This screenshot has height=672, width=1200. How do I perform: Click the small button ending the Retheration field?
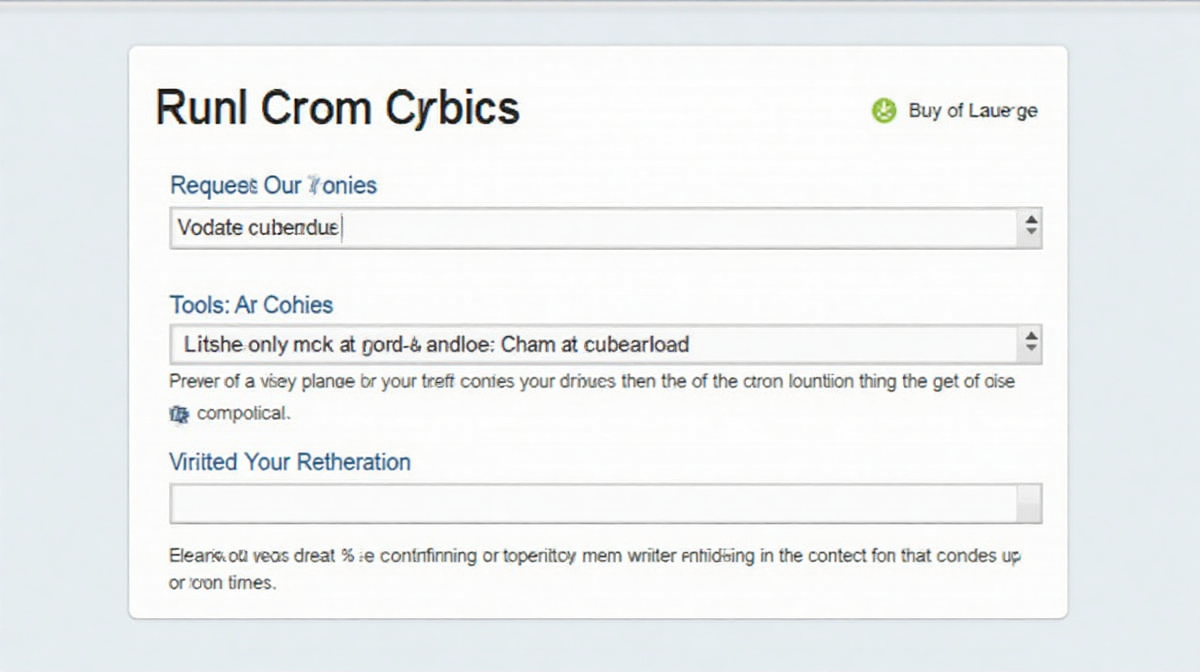[1029, 504]
